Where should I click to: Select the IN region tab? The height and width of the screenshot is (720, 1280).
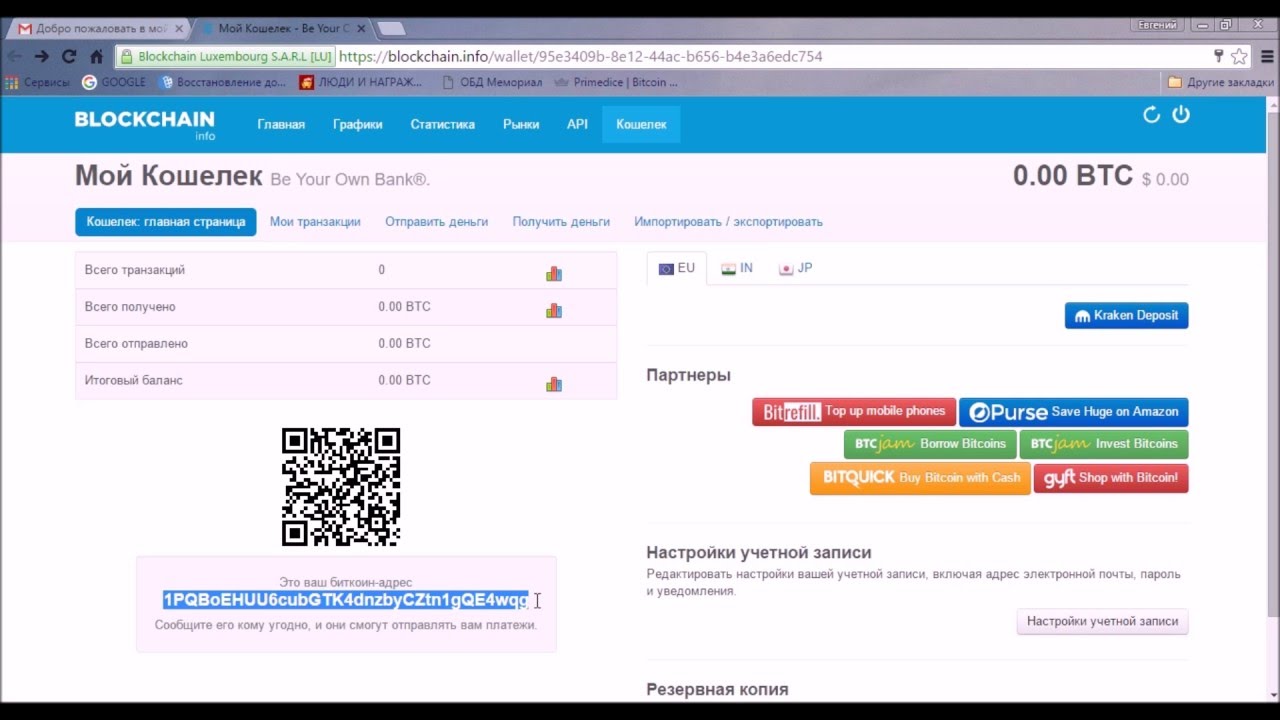[737, 268]
